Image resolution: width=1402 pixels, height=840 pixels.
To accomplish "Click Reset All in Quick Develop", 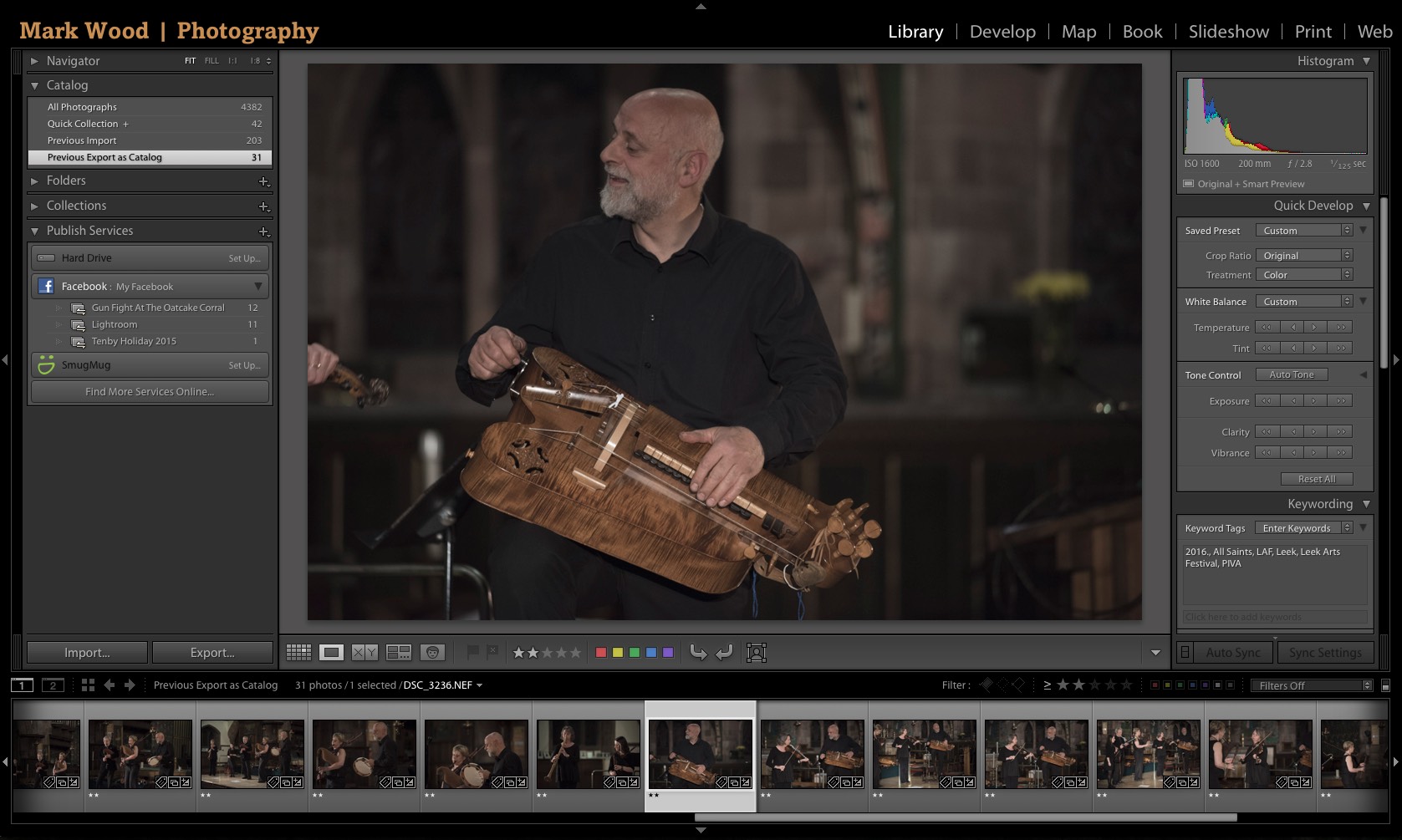I will click(x=1317, y=479).
